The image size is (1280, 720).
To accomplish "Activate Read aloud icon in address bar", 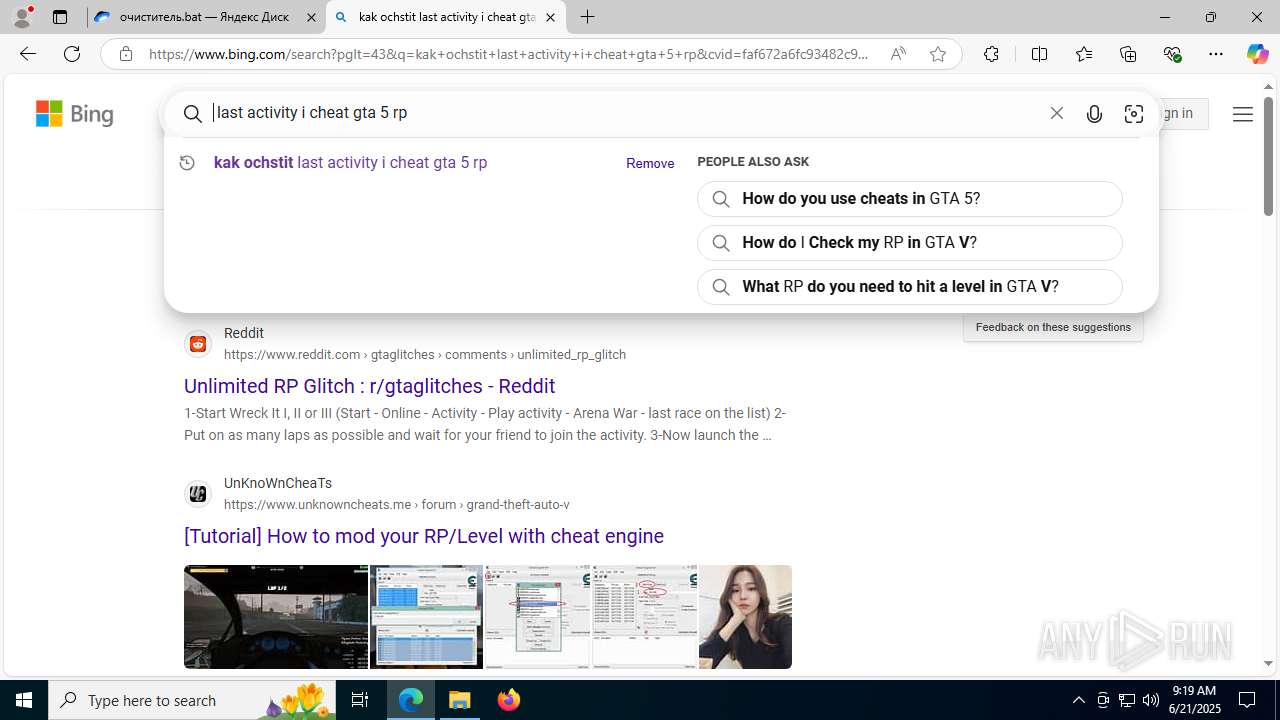I will [x=898, y=54].
